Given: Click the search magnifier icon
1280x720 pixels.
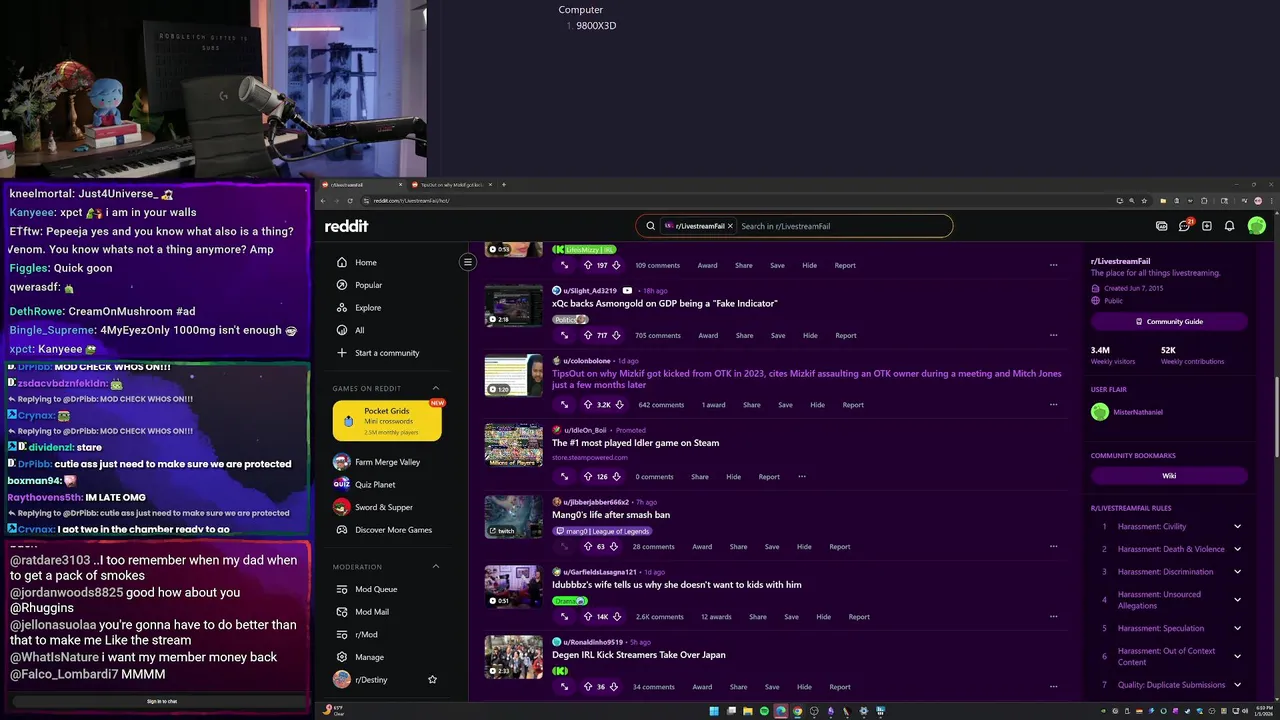Looking at the screenshot, I should [x=650, y=226].
